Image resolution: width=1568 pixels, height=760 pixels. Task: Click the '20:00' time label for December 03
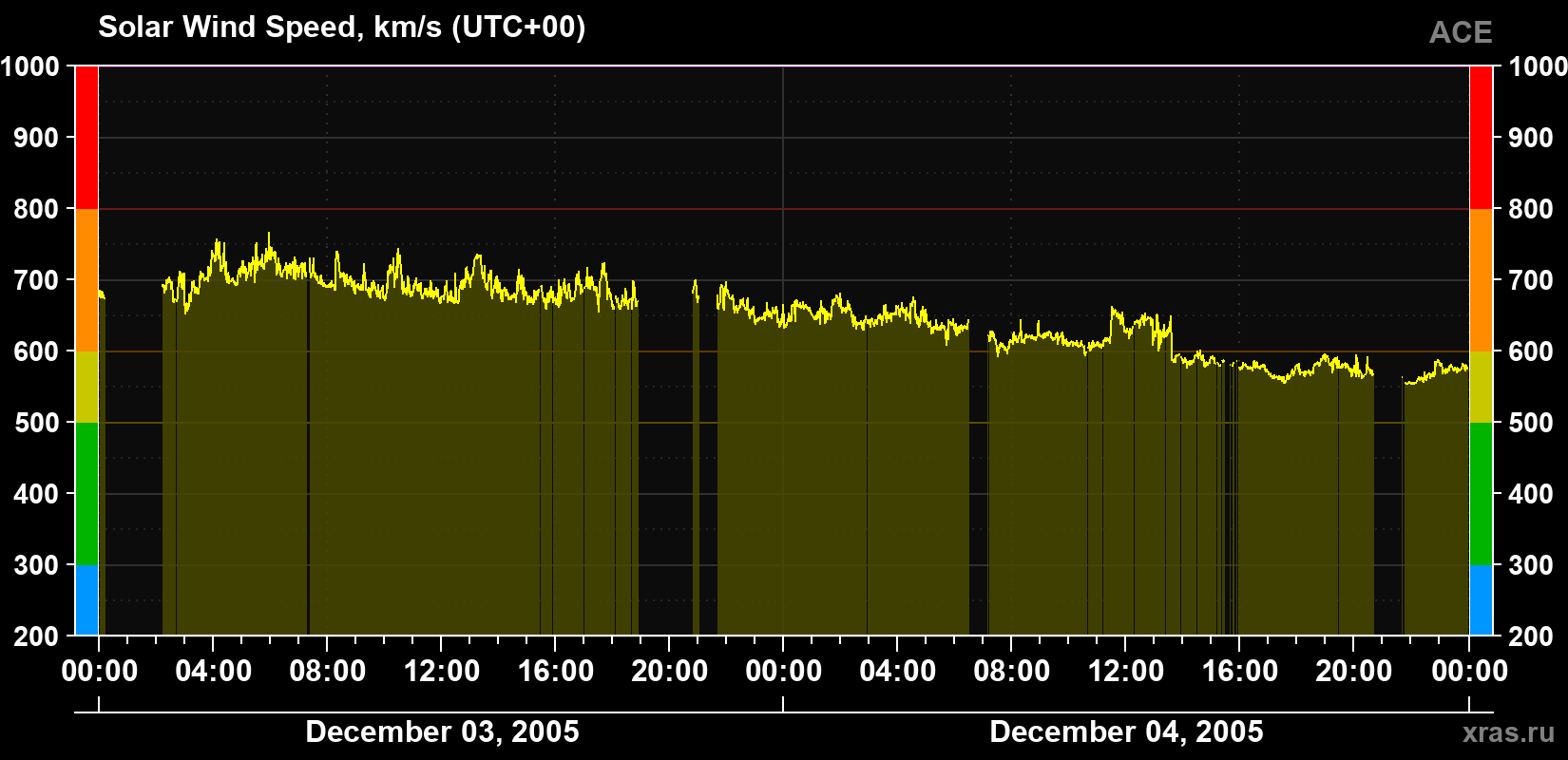tap(670, 671)
